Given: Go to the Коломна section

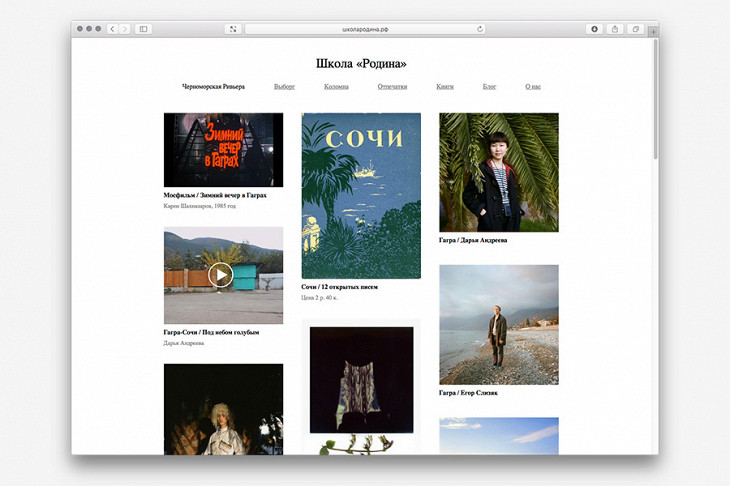Looking at the screenshot, I should [x=336, y=87].
